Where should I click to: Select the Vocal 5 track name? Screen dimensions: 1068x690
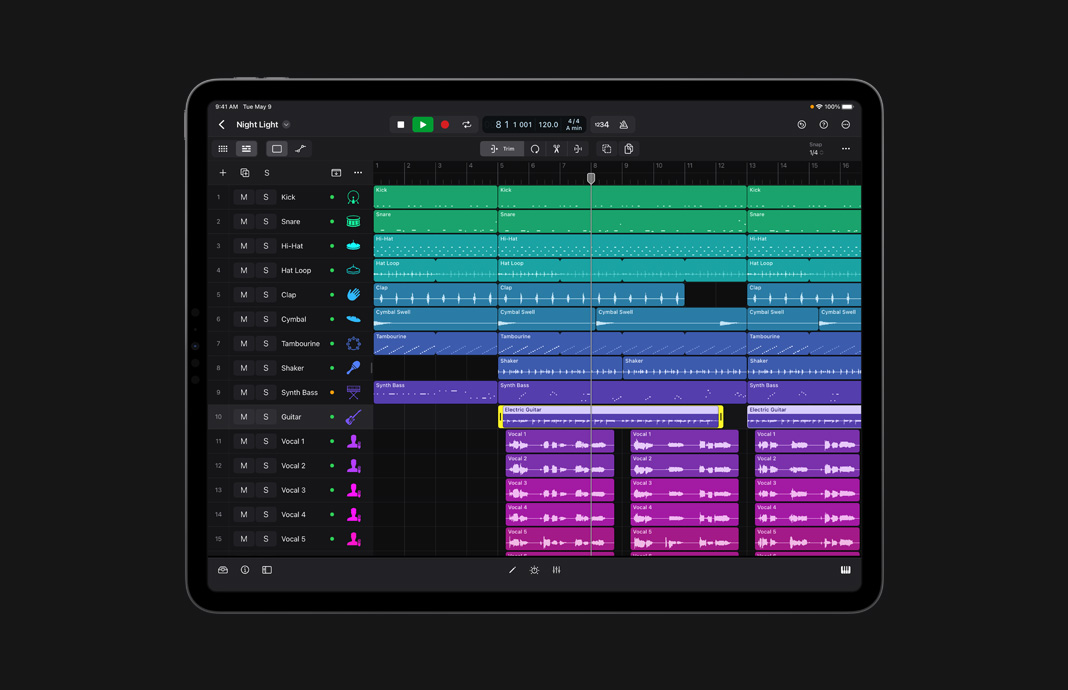pyautogui.click(x=294, y=539)
